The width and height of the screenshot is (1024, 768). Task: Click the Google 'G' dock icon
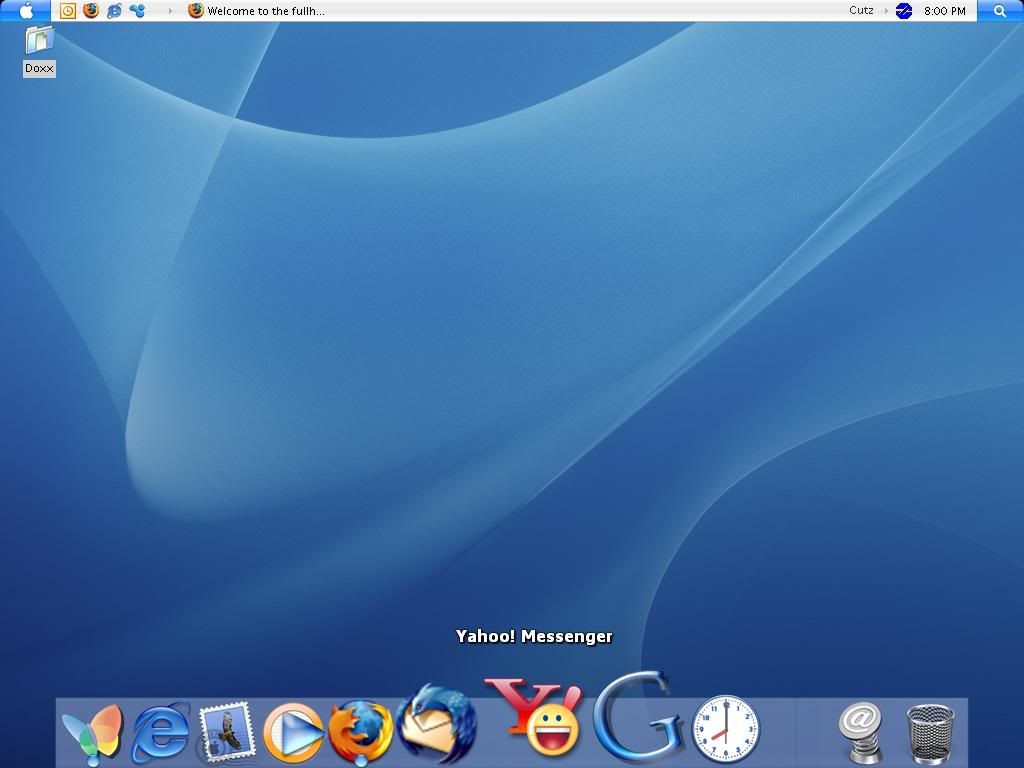(x=638, y=718)
